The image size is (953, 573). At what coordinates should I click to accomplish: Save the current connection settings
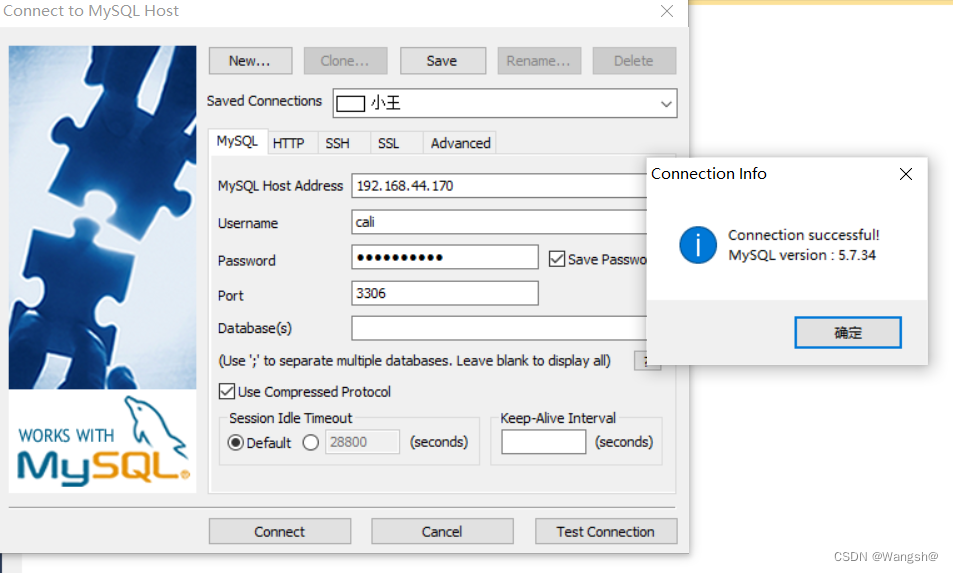click(x=442, y=61)
